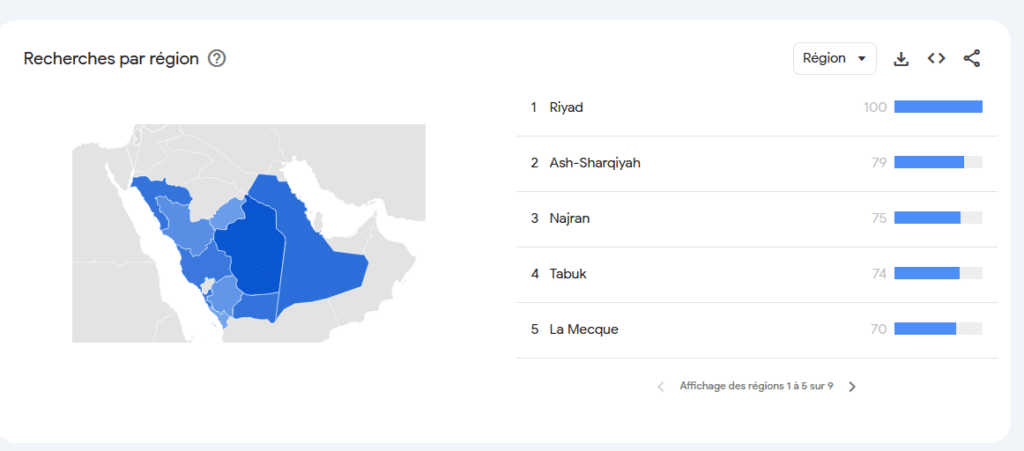Select Riyad in the region list

[566, 107]
